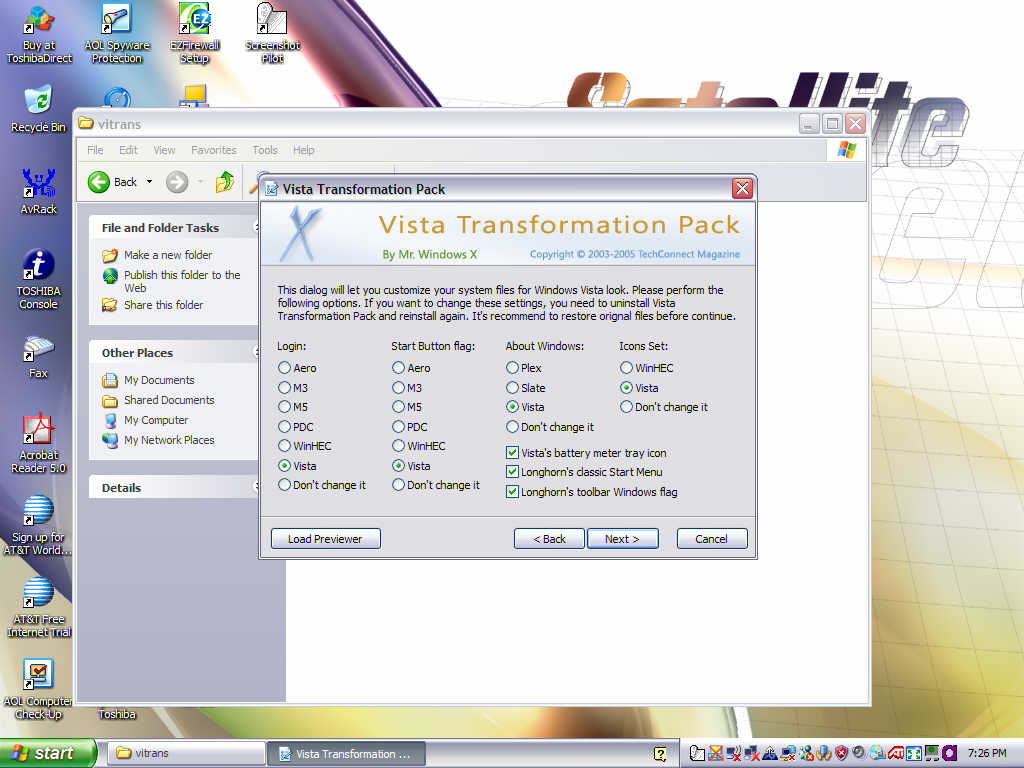Click the ATI icon in system tray

pos(895,753)
